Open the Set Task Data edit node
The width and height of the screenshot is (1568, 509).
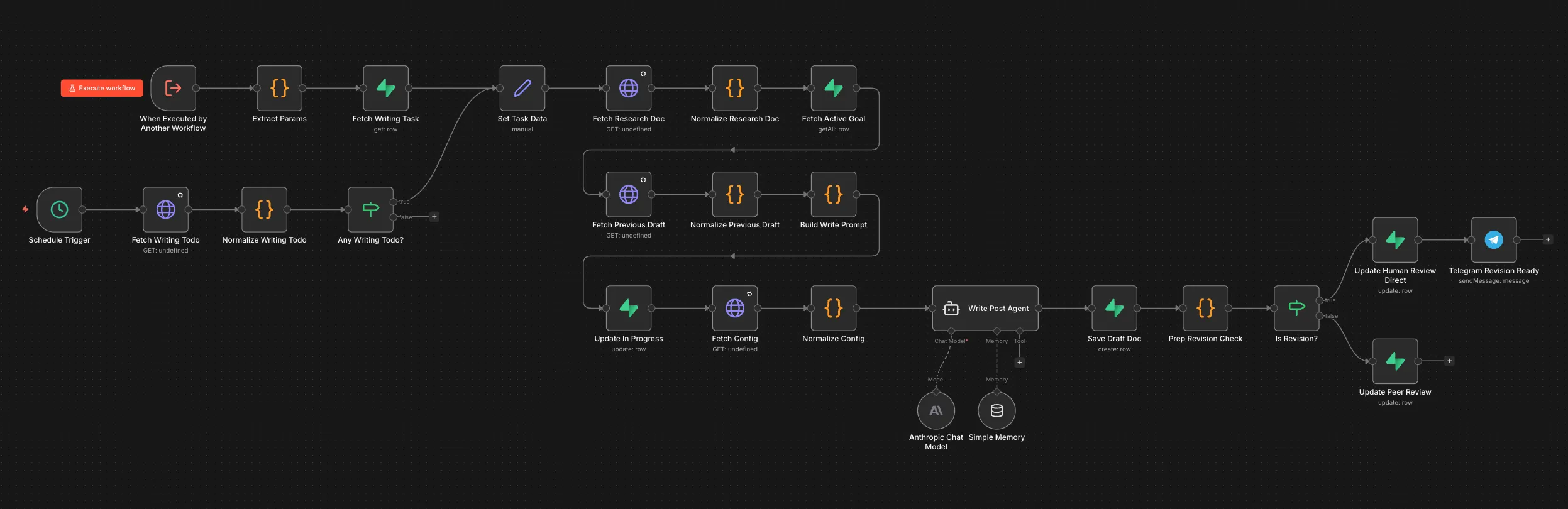[522, 88]
